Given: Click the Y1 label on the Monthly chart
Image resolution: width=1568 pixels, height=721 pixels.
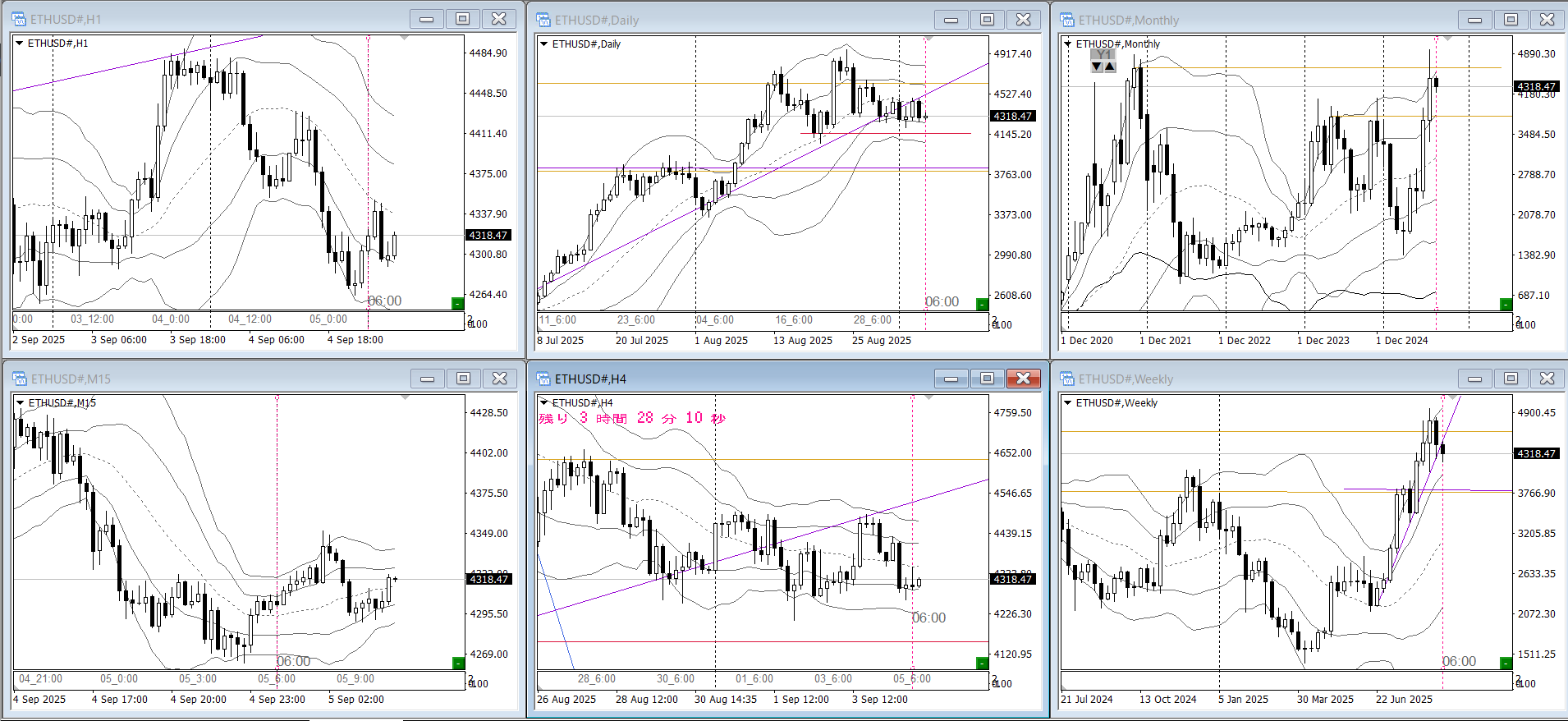Looking at the screenshot, I should tap(1103, 55).
